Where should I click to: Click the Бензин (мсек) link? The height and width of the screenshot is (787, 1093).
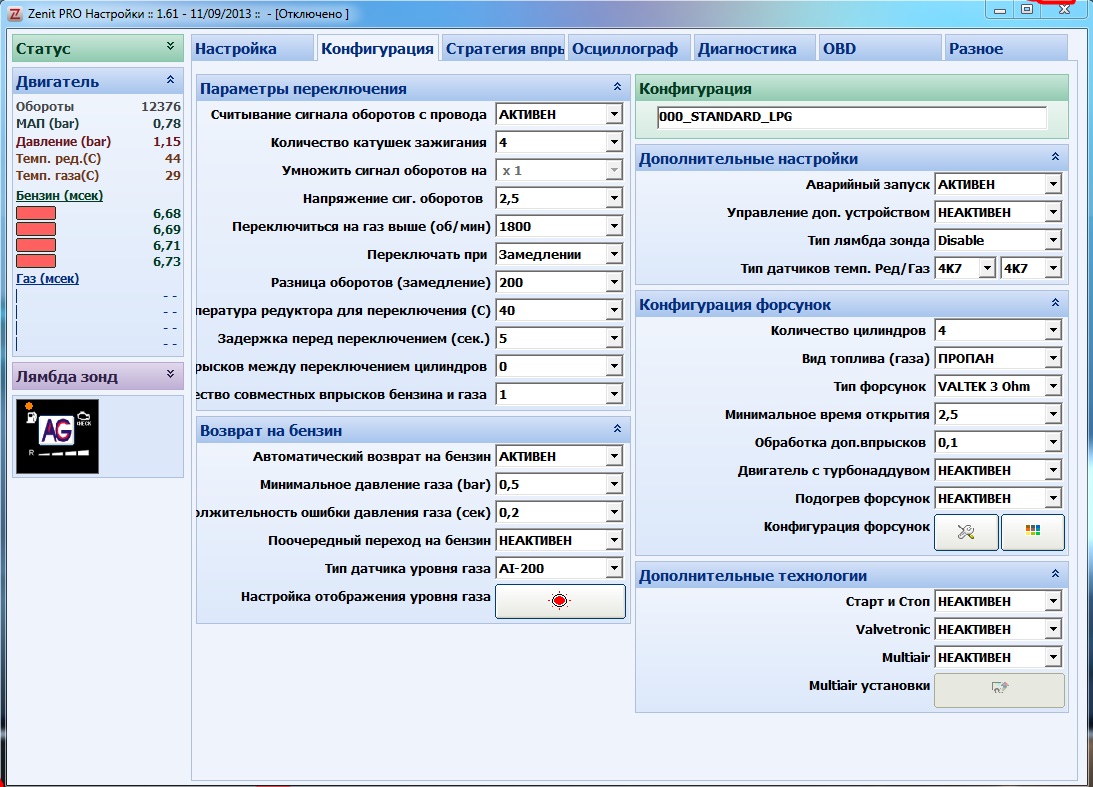(x=59, y=196)
